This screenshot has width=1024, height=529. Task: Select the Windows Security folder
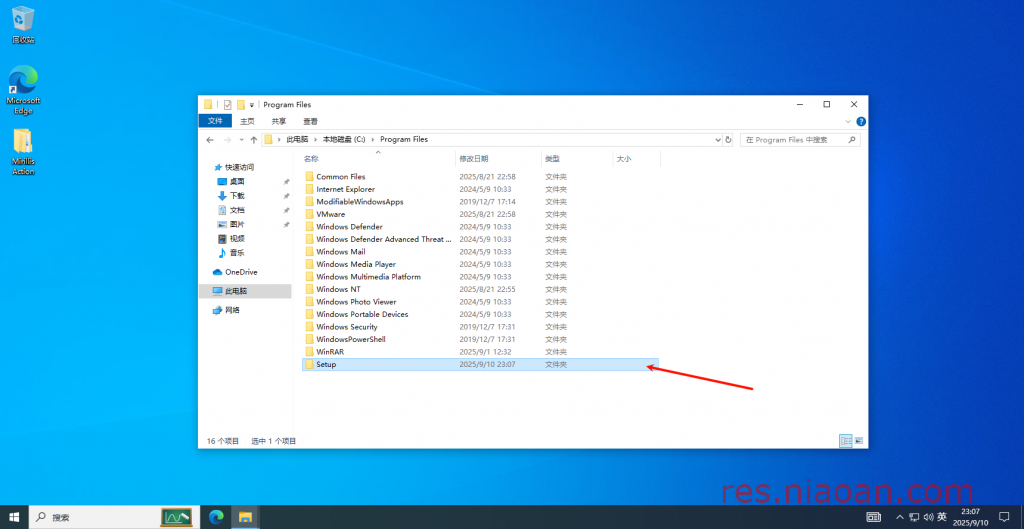tap(481, 327)
